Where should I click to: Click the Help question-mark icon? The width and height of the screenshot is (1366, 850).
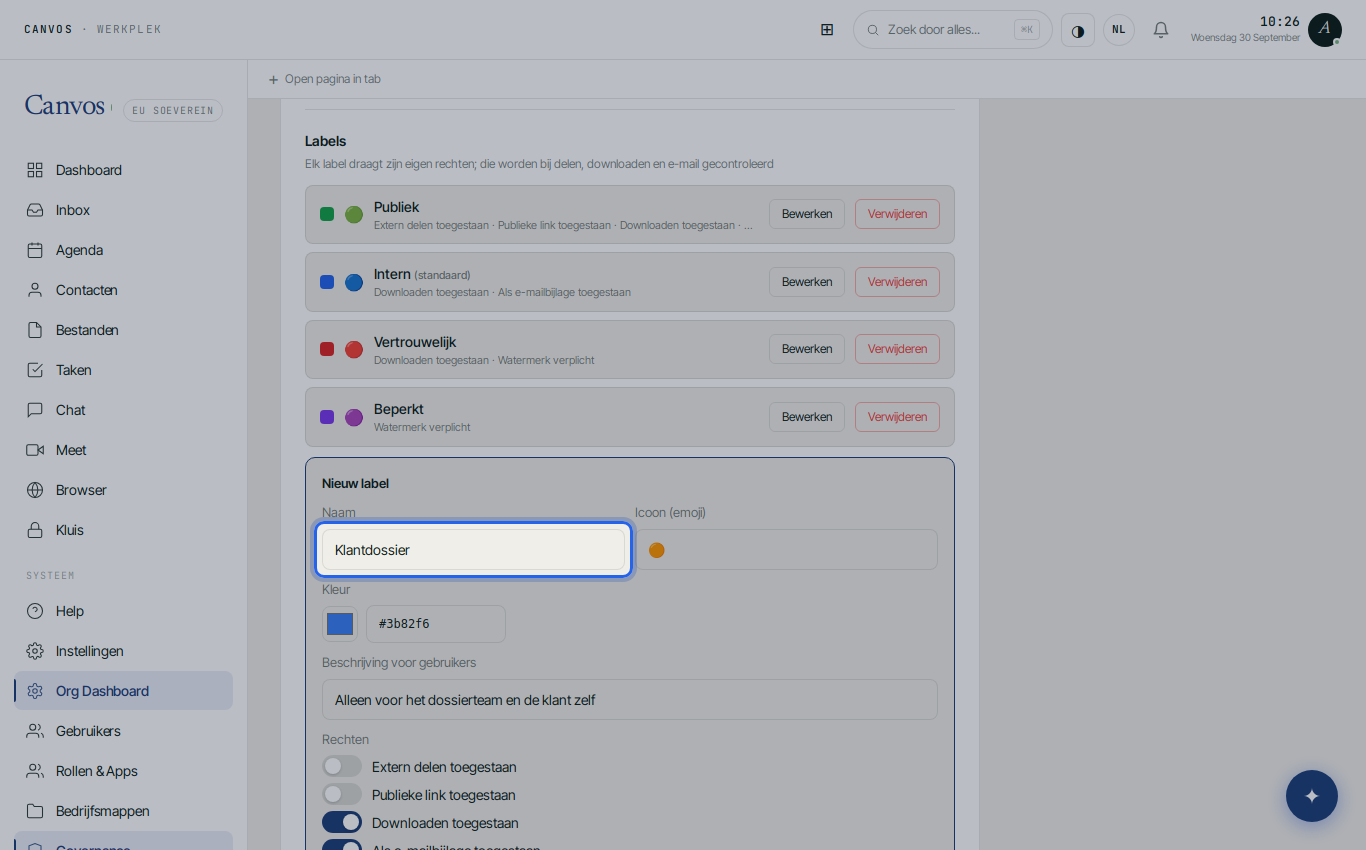coord(35,611)
